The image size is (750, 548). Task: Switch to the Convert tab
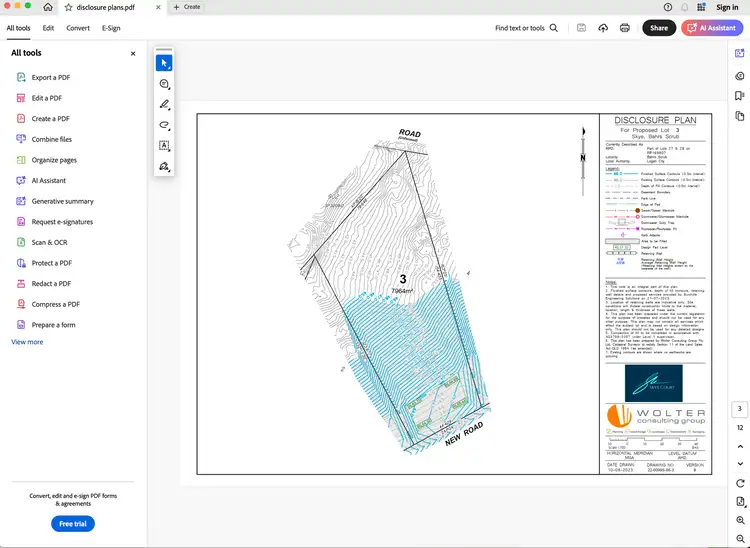click(78, 28)
